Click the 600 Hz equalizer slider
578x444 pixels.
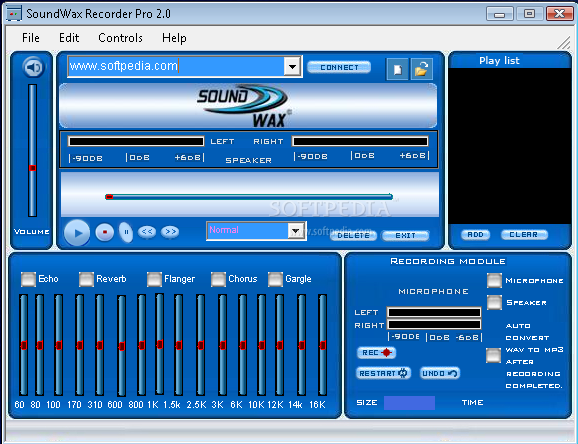coord(122,346)
